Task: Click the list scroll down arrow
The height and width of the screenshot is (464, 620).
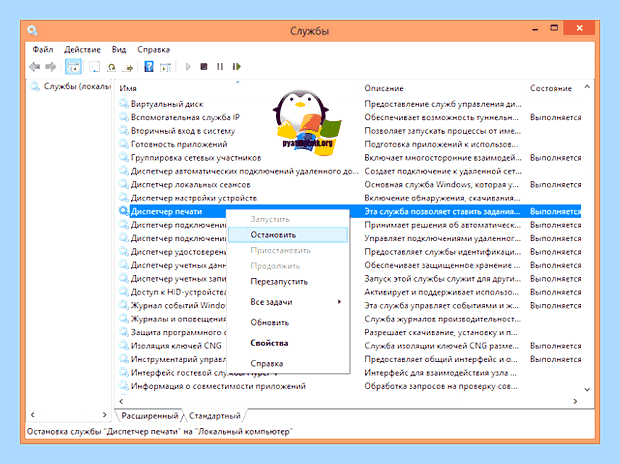Action: point(587,390)
